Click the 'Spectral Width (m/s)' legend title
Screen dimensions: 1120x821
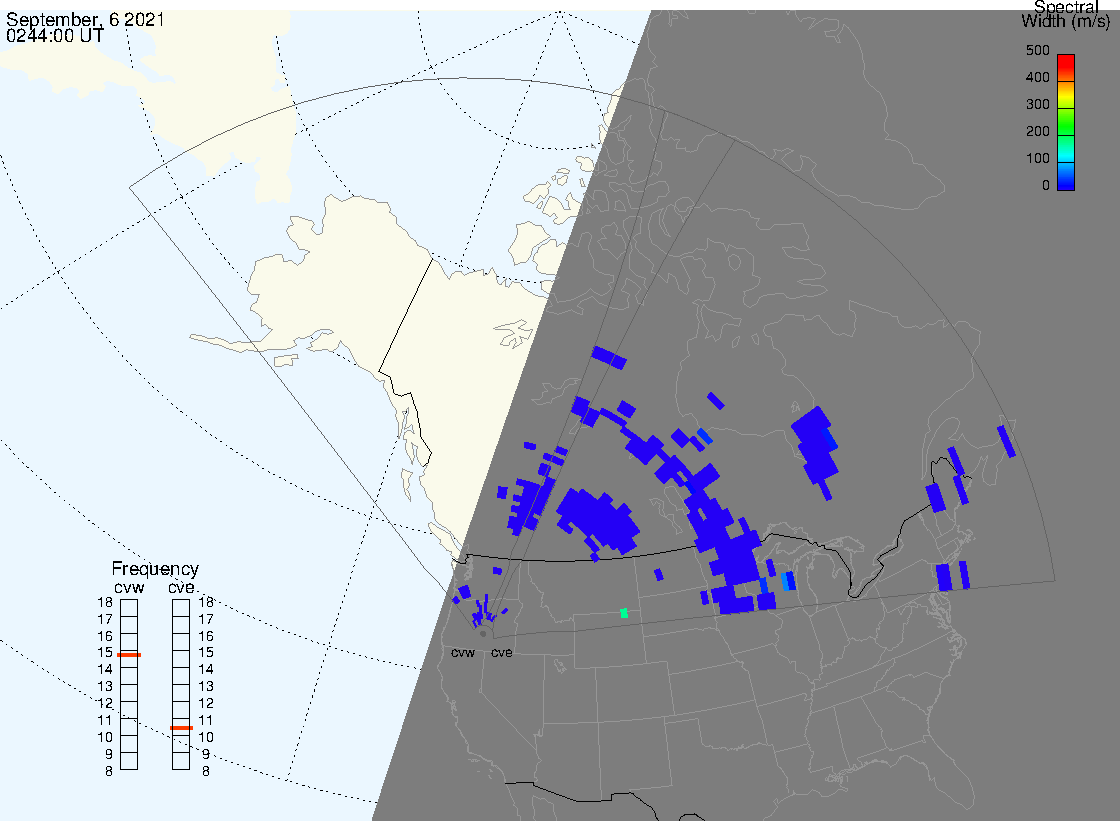[x=1066, y=14]
